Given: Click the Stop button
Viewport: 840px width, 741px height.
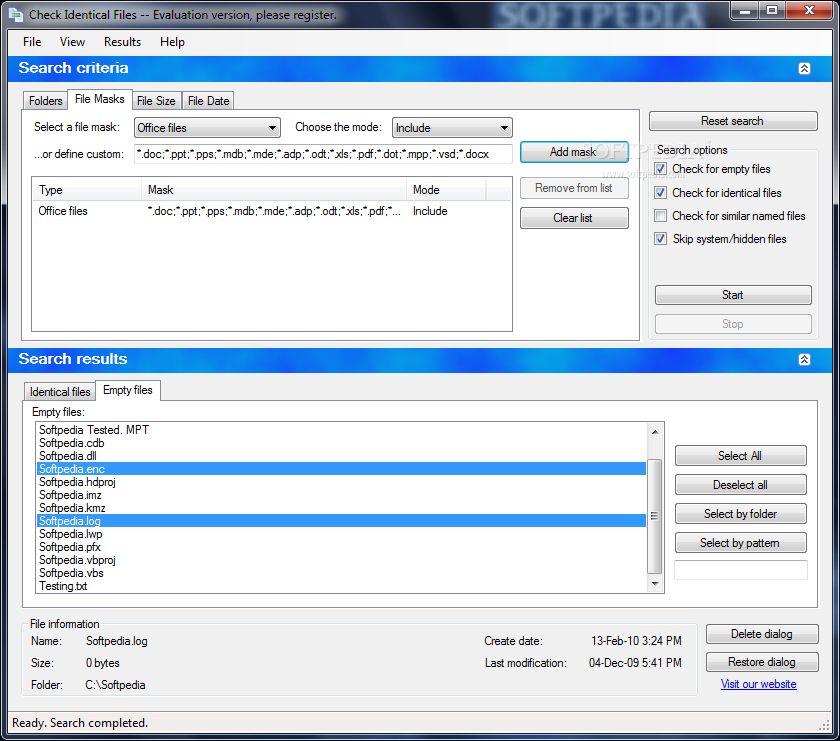Looking at the screenshot, I should [x=733, y=324].
